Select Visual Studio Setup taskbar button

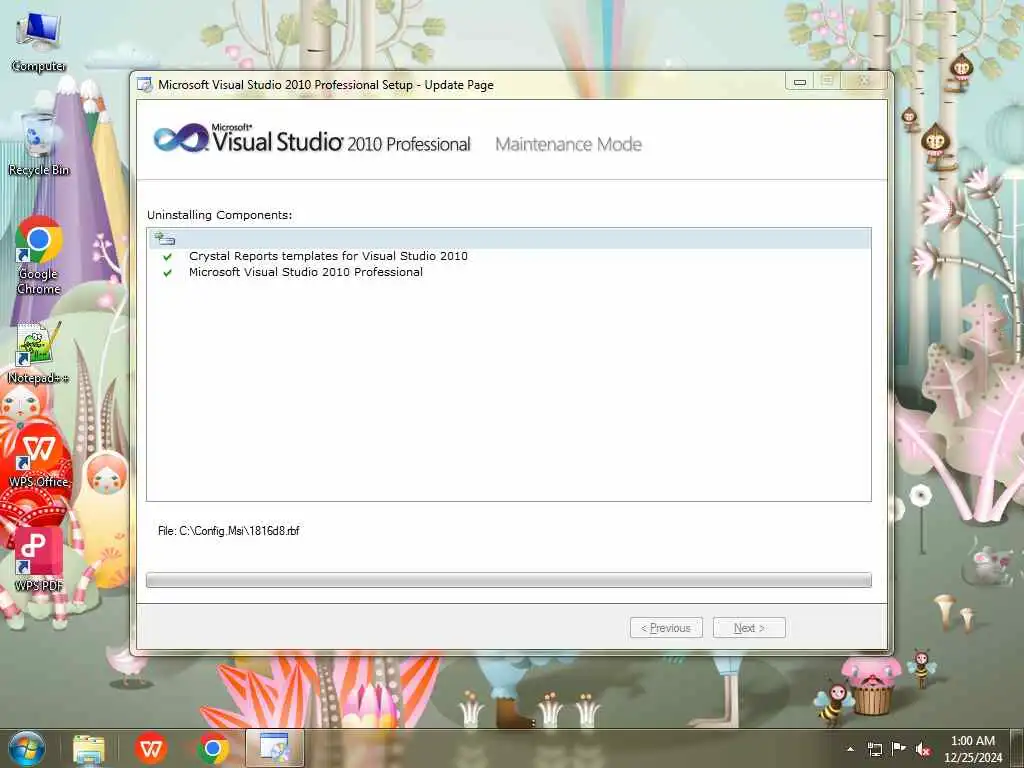274,748
